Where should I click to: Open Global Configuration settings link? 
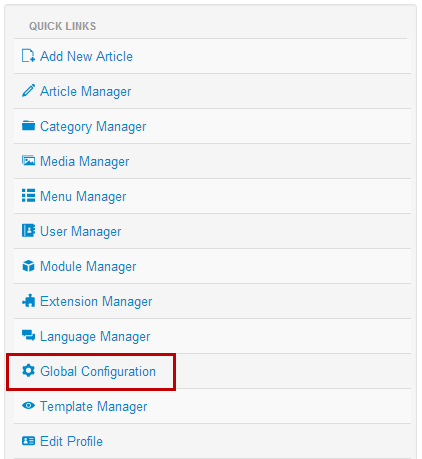coord(98,372)
